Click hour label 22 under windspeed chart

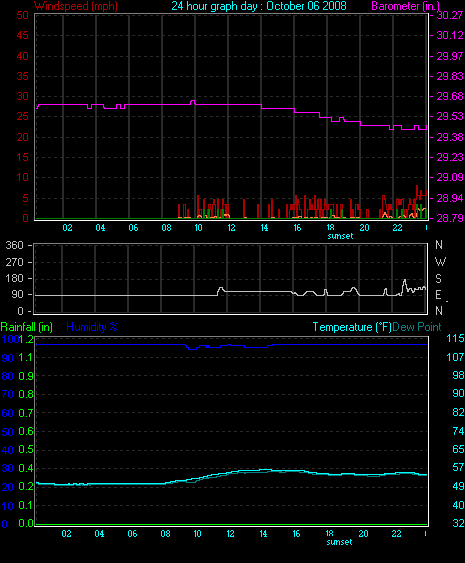coord(397,228)
